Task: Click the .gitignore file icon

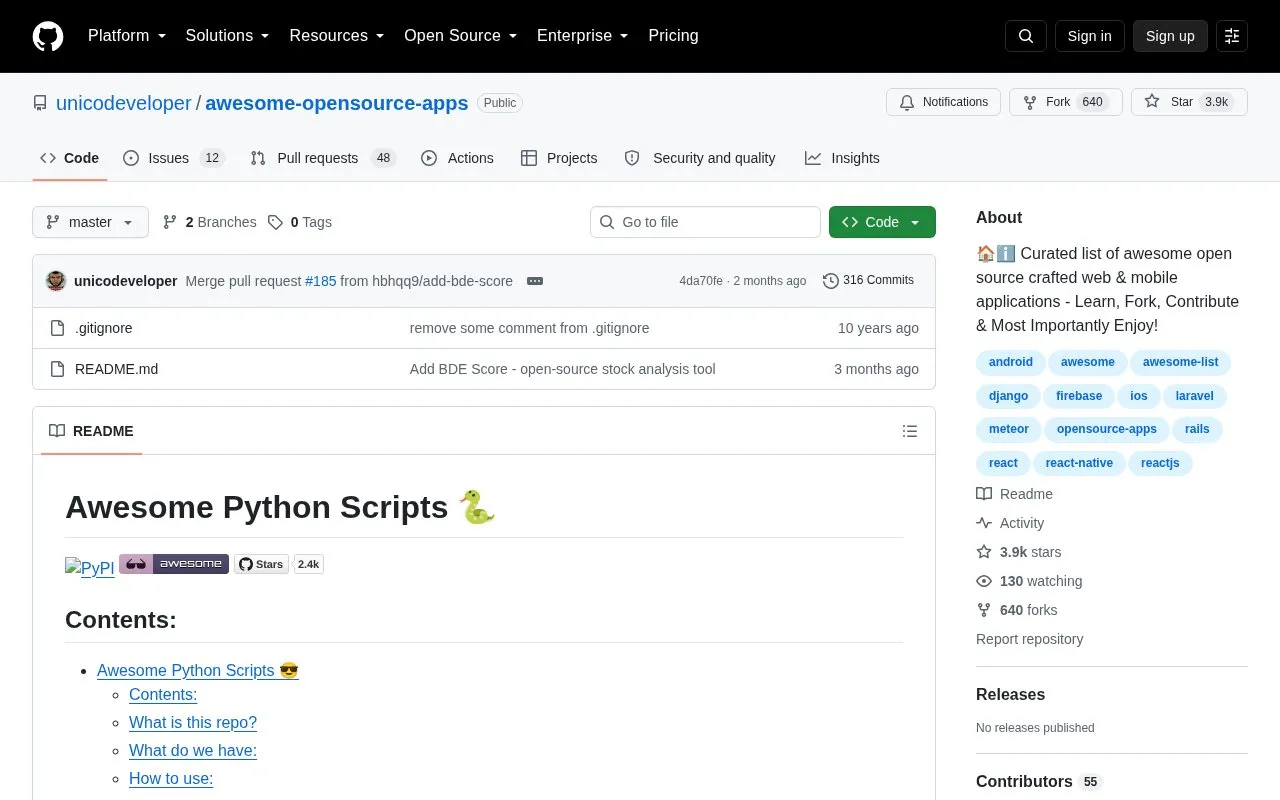Action: click(x=57, y=328)
